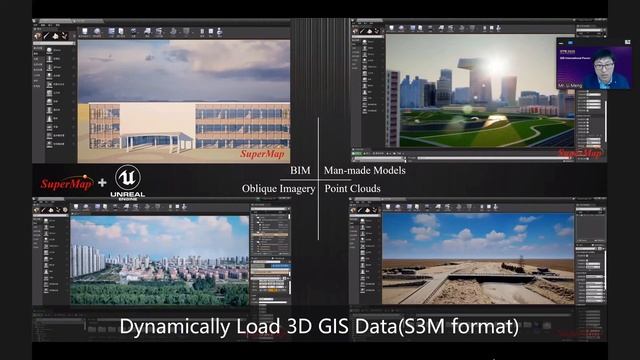Select Landscape mode icon in BIM window
This screenshot has width=640, height=360.
point(56,36)
